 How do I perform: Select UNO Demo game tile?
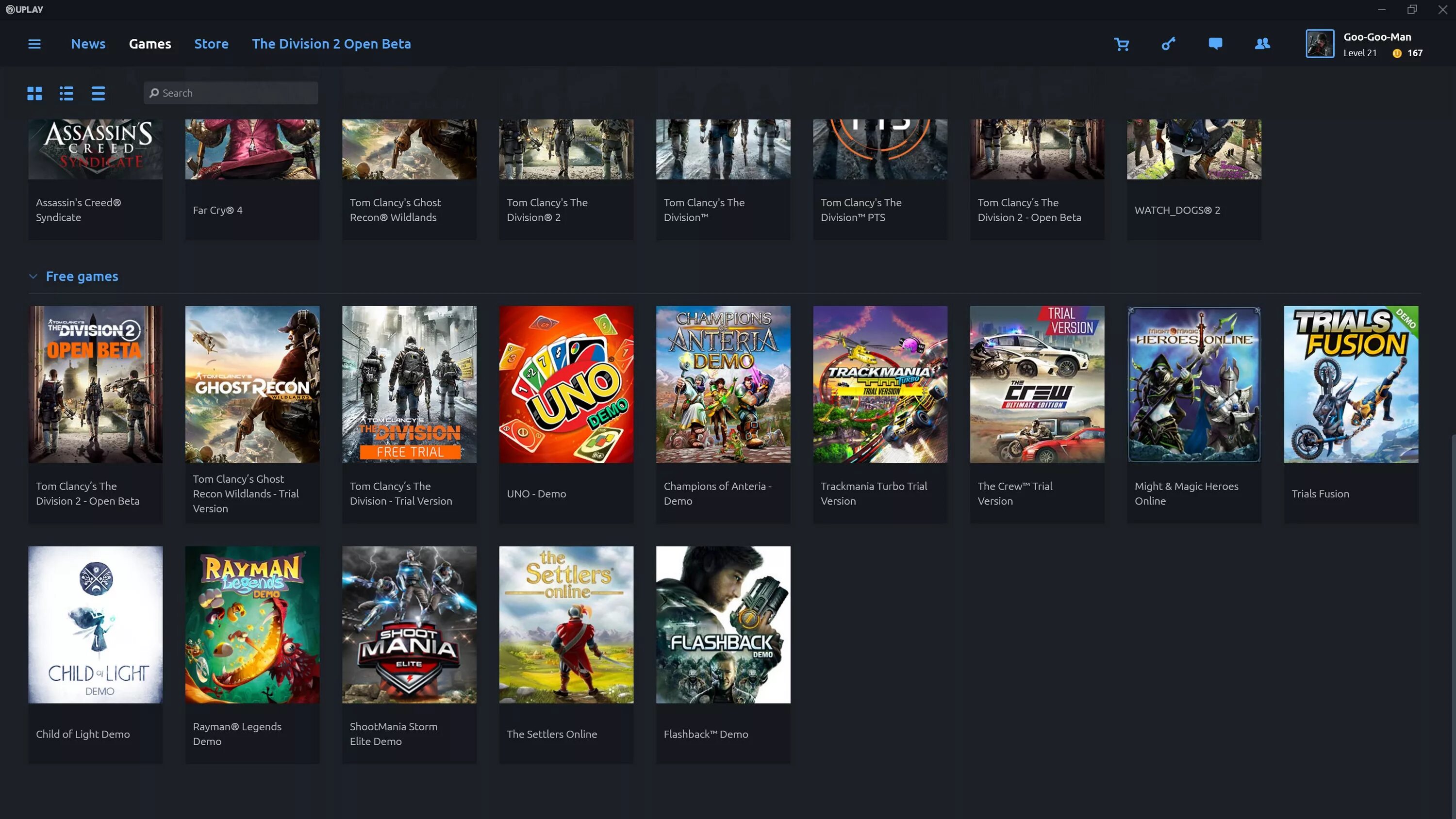click(566, 384)
